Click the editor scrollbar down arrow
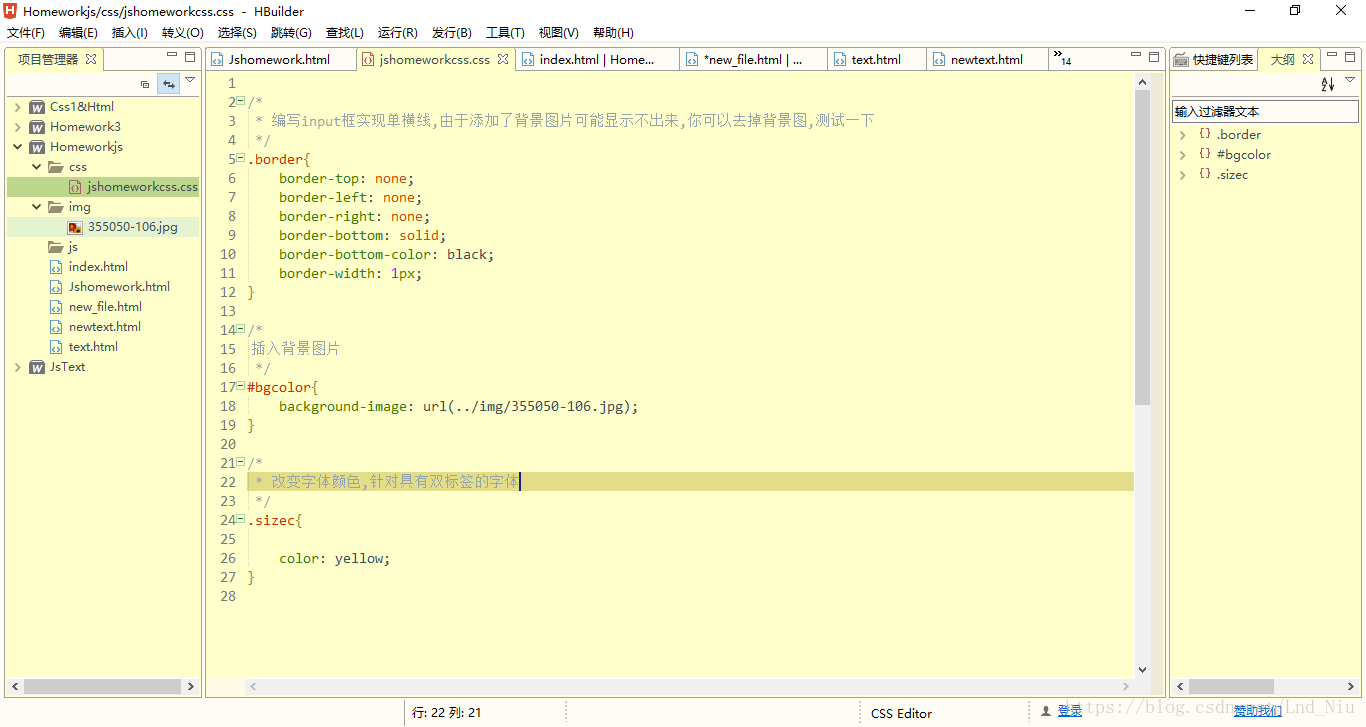The height and width of the screenshot is (727, 1366). pos(1143,669)
